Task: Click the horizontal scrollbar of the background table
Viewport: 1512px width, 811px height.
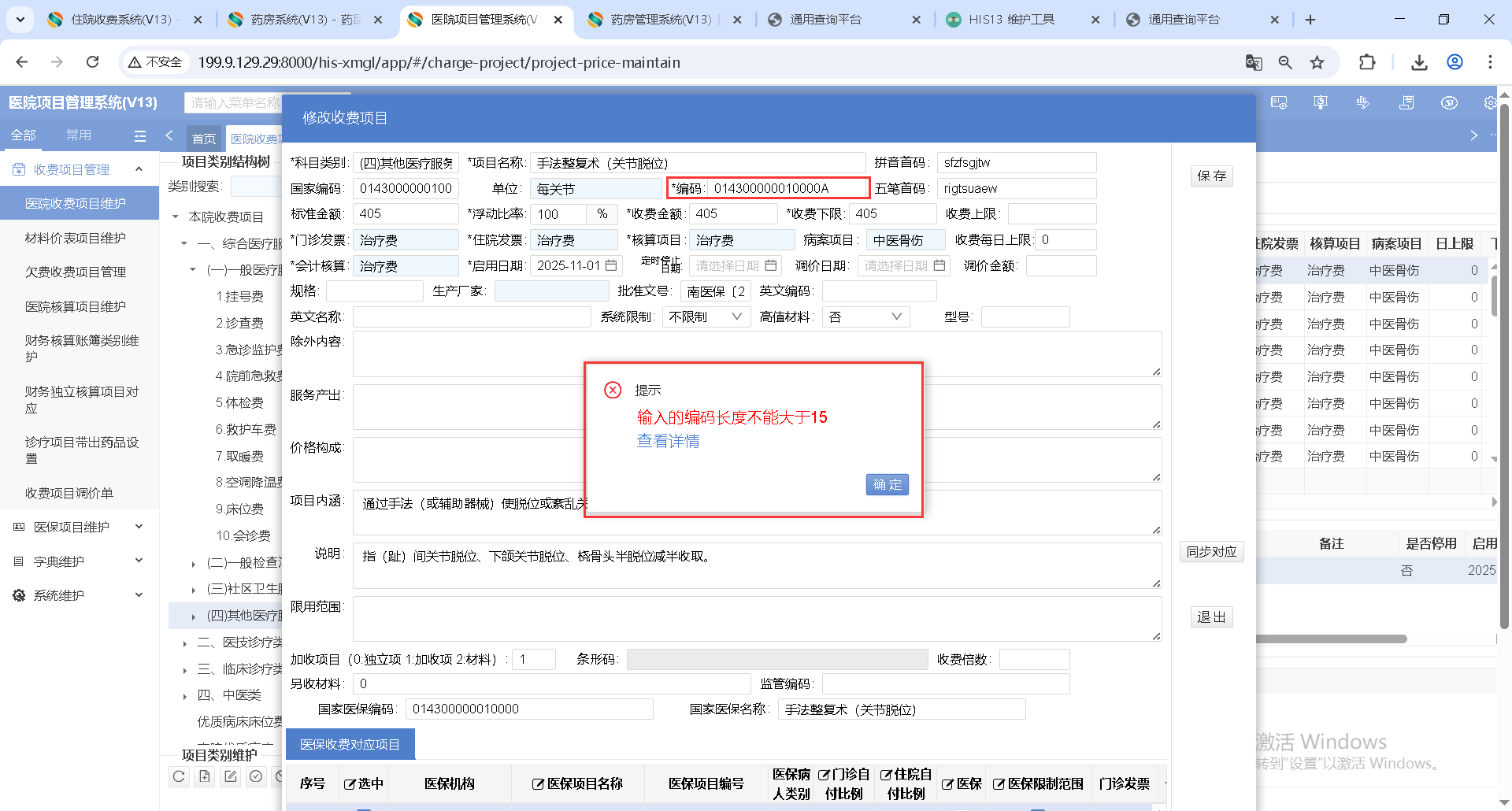Action: (x=1331, y=639)
